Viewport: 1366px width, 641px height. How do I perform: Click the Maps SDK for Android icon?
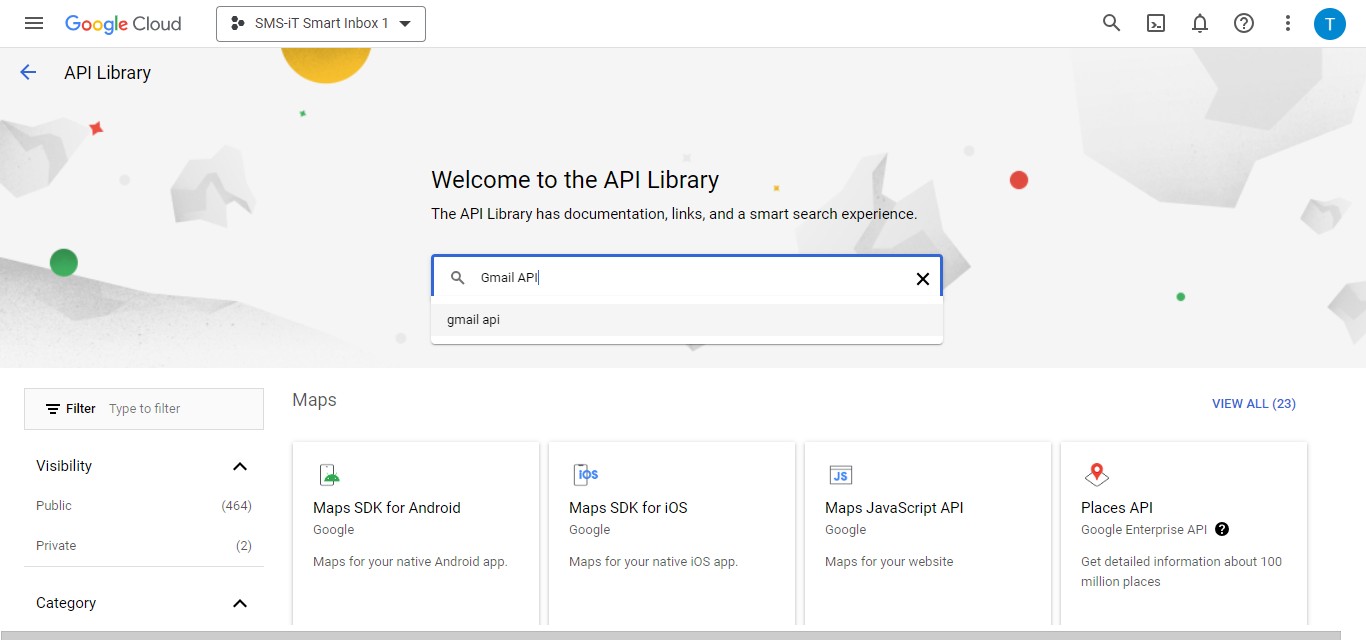coord(329,473)
